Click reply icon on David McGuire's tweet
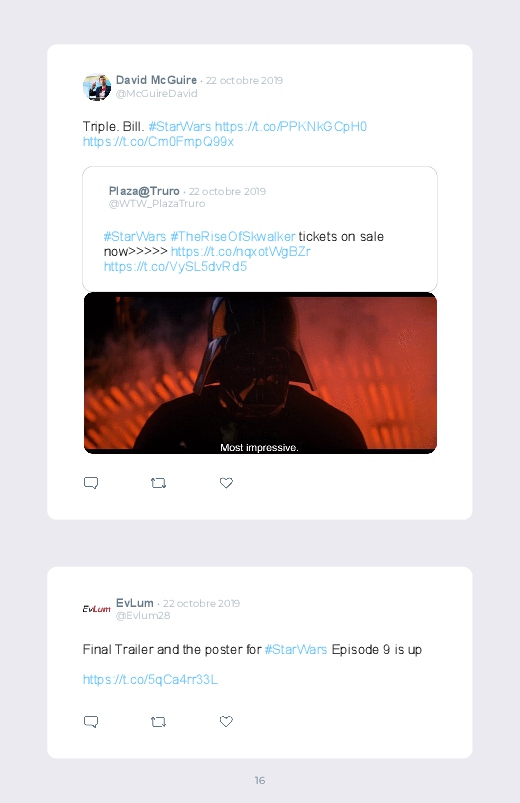Image resolution: width=520 pixels, height=803 pixels. click(x=91, y=483)
